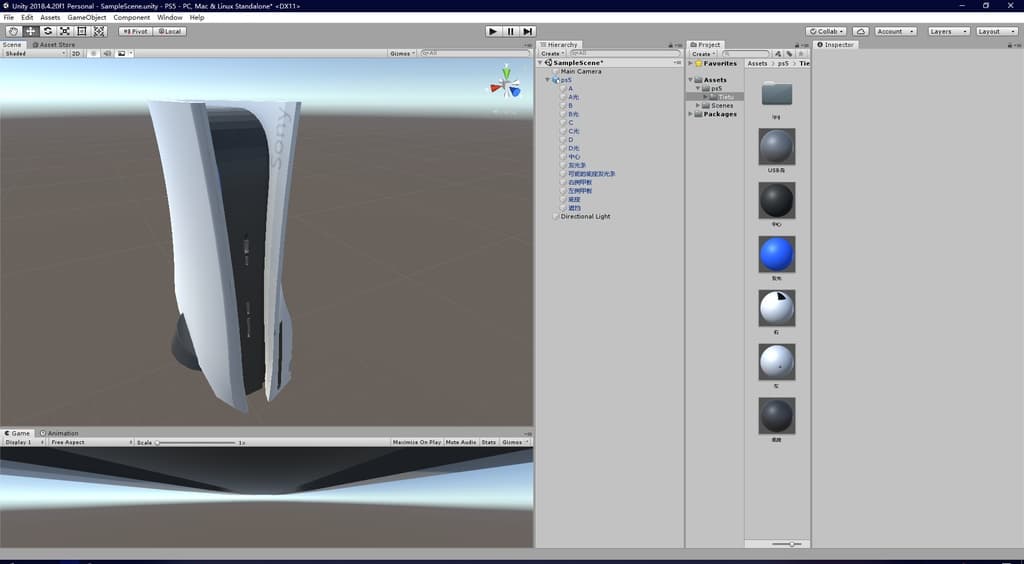Select the Rotate tool
The image size is (1024, 564).
pos(47,31)
